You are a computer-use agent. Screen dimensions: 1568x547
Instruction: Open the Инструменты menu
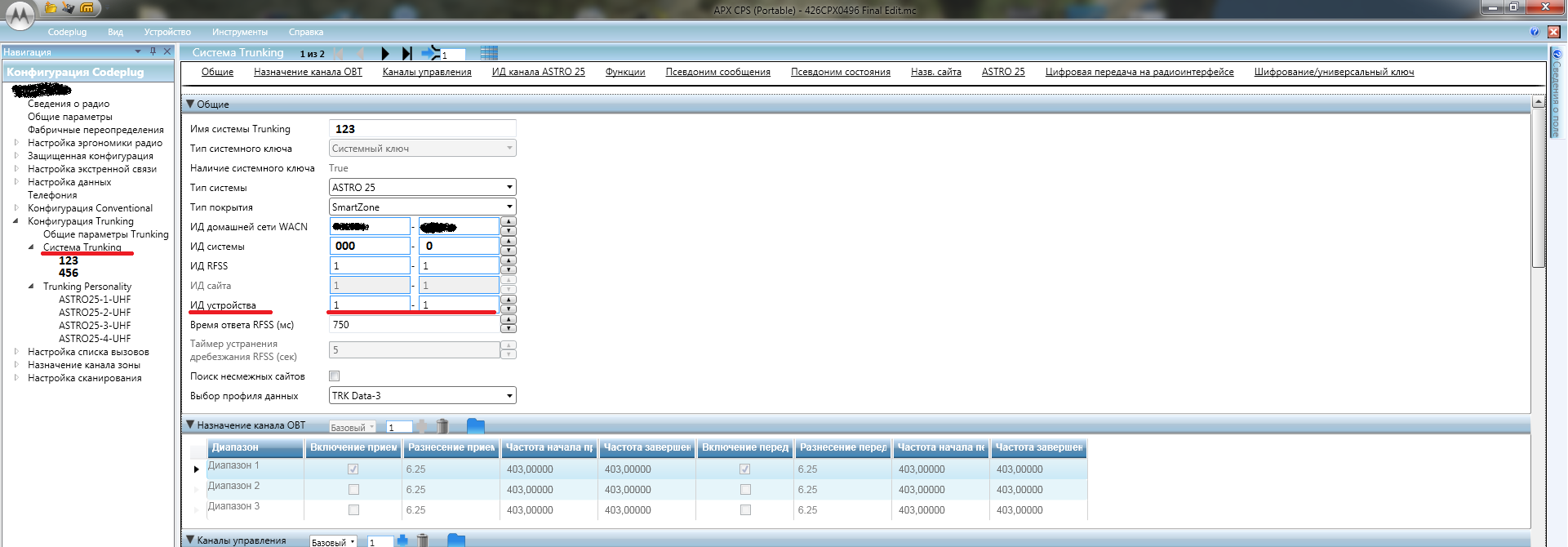(240, 32)
